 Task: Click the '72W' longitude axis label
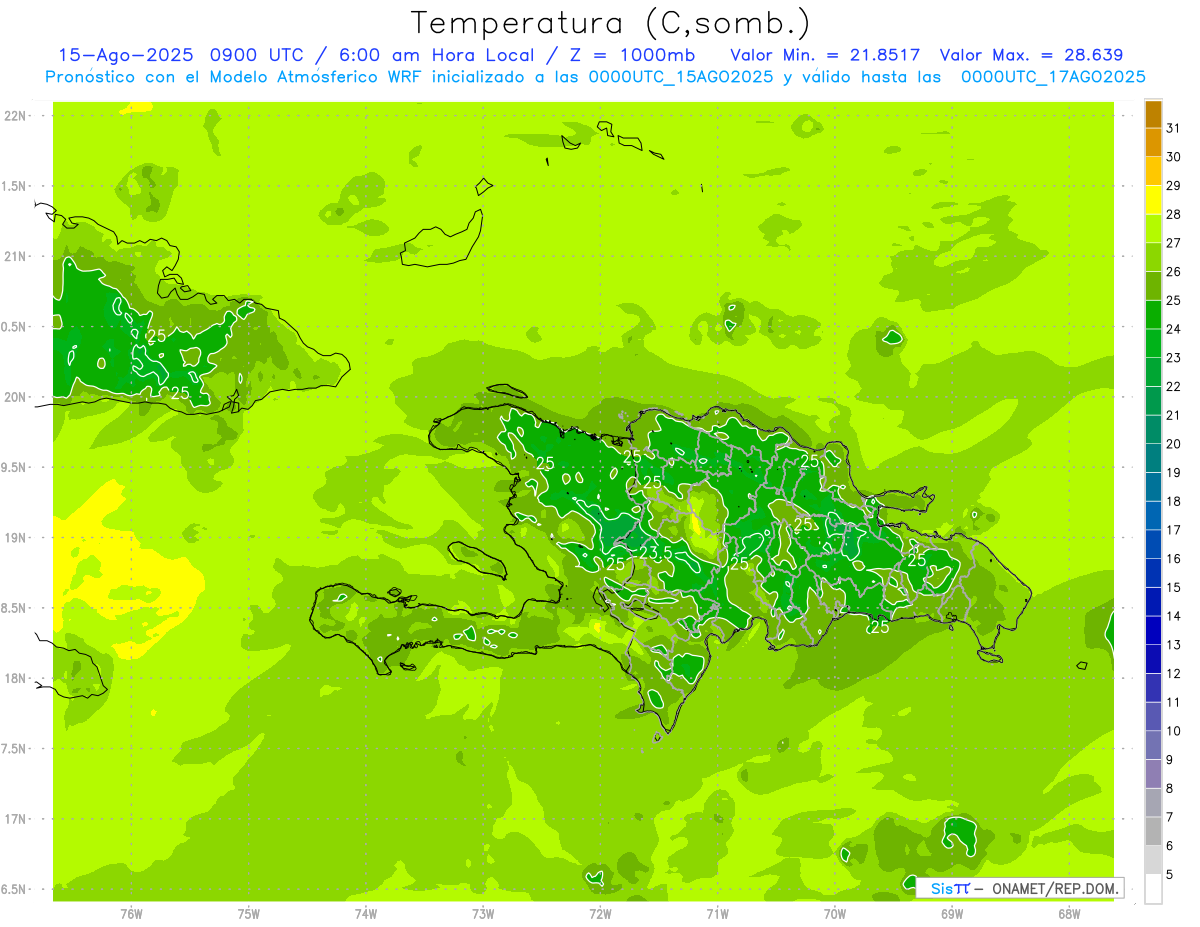pyautogui.click(x=600, y=913)
